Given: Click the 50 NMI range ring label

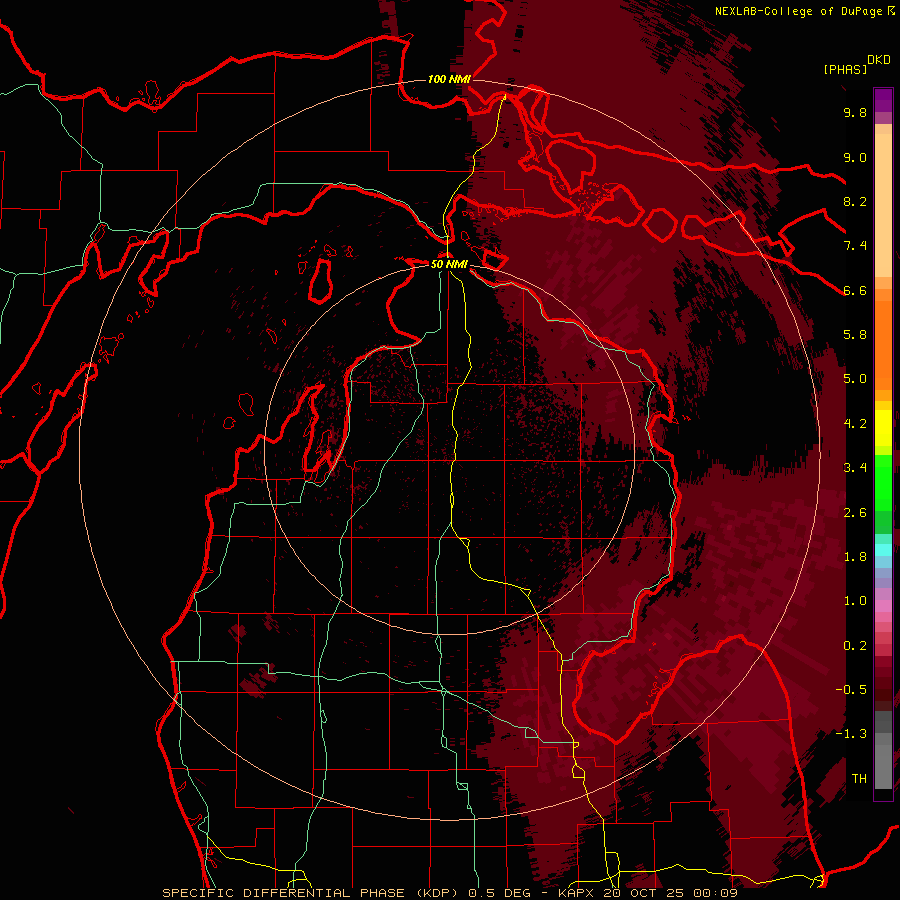Looking at the screenshot, I should point(449,264).
